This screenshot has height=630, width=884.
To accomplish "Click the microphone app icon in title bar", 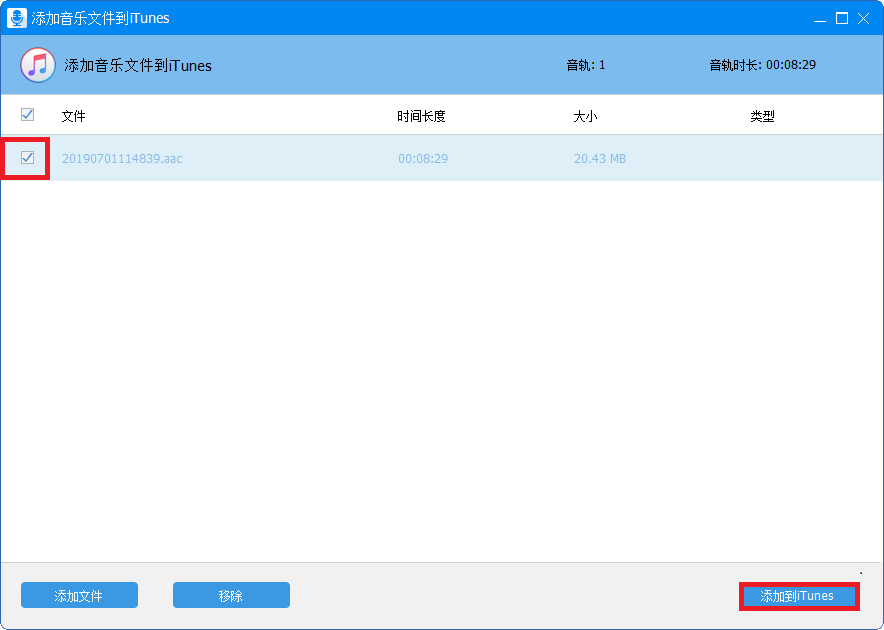I will (x=16, y=18).
